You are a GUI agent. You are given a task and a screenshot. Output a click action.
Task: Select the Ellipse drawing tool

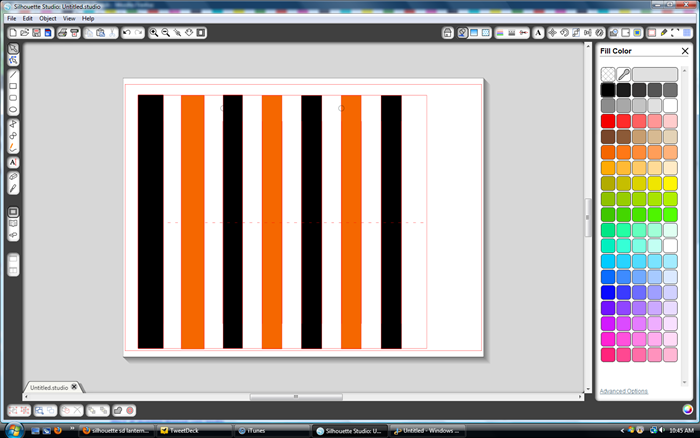tap(13, 109)
